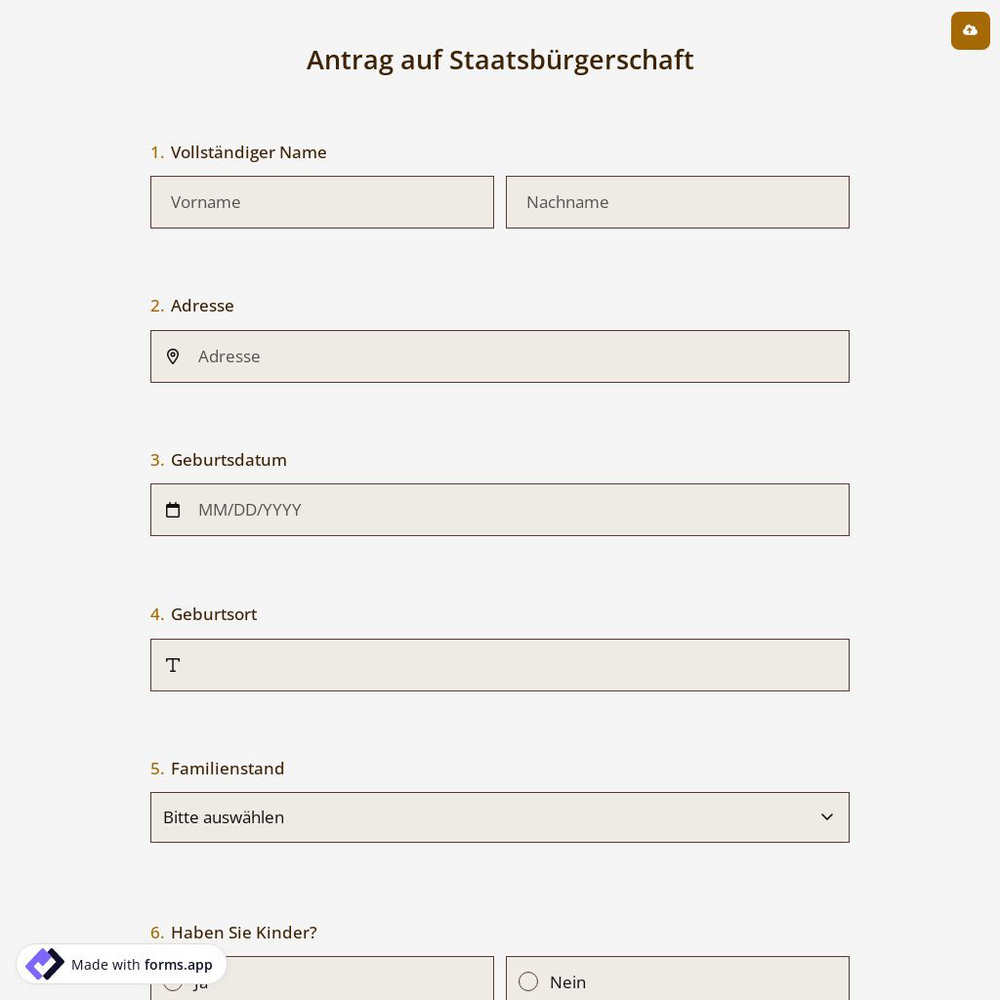1000x1000 pixels.
Task: Click the chevron on the Familienstand dropdown
Action: [827, 817]
